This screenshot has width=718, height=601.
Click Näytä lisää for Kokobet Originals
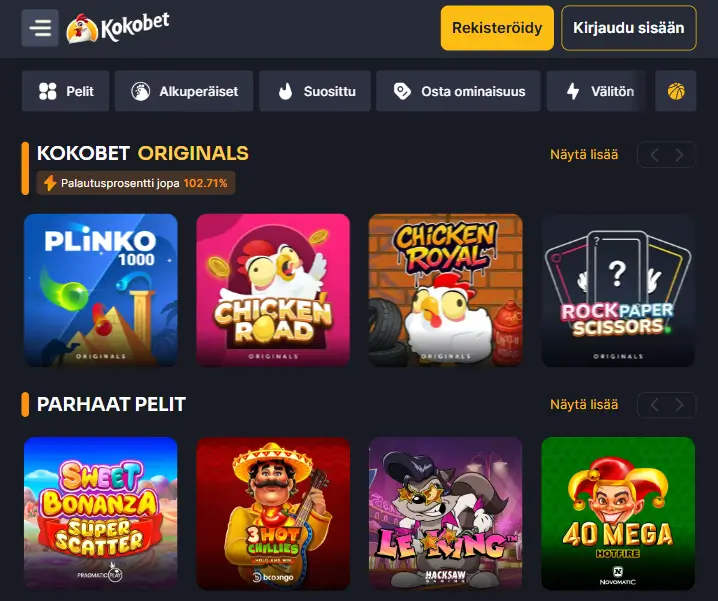pos(584,155)
